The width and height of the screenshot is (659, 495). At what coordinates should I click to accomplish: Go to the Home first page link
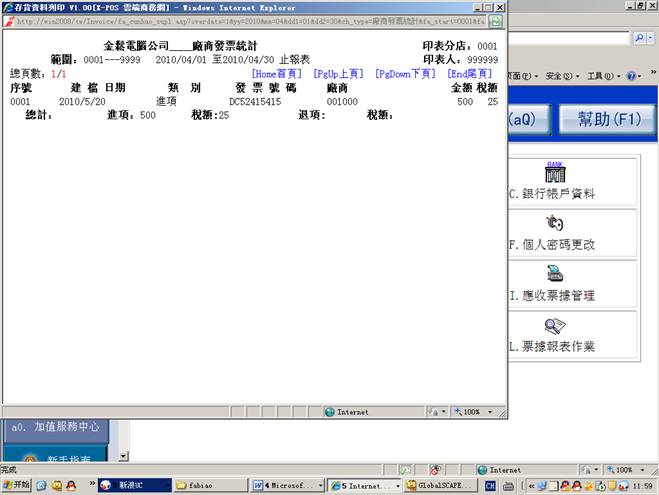pos(276,74)
